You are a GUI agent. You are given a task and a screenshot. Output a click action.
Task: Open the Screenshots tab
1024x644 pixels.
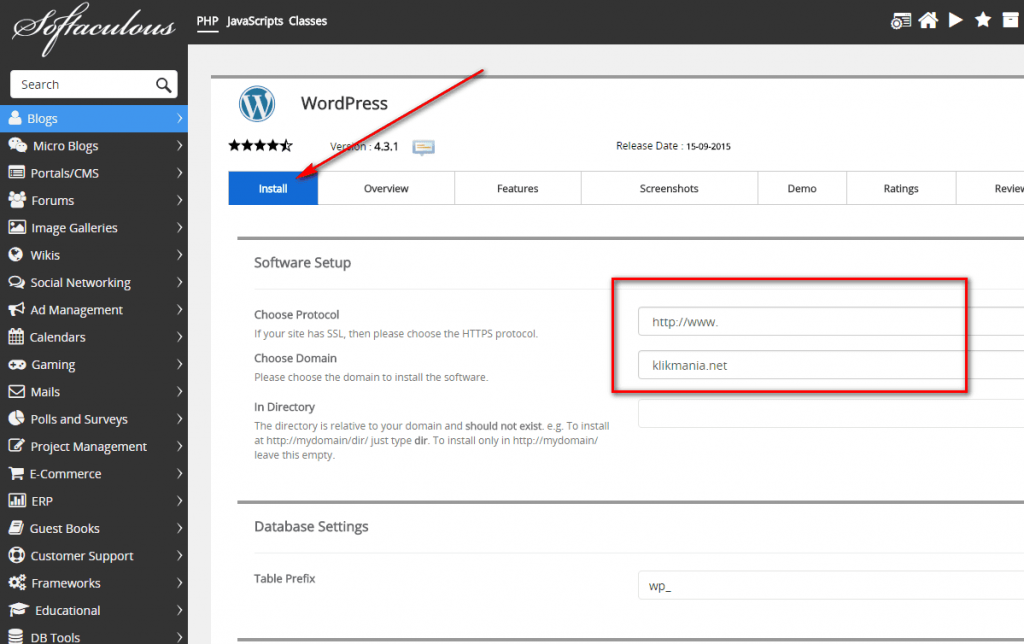pos(668,188)
